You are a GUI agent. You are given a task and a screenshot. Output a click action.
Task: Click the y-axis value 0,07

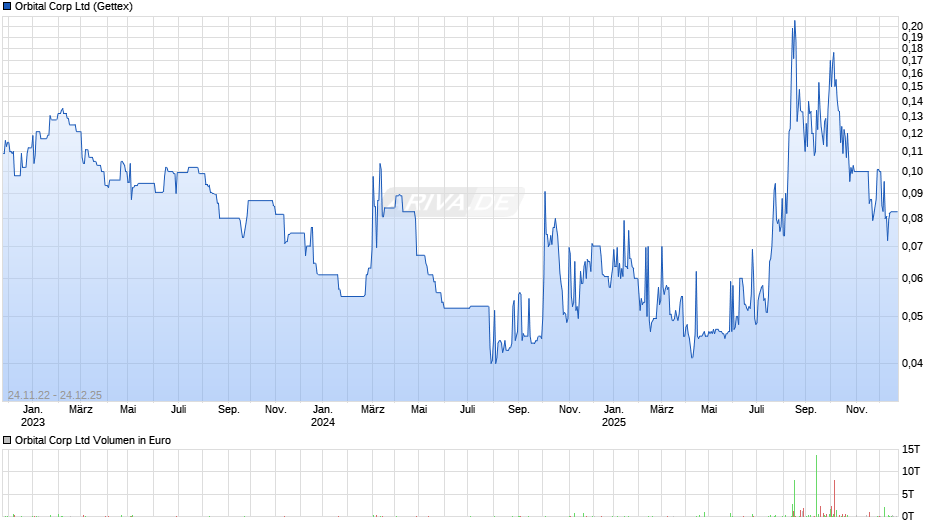pyautogui.click(x=912, y=246)
